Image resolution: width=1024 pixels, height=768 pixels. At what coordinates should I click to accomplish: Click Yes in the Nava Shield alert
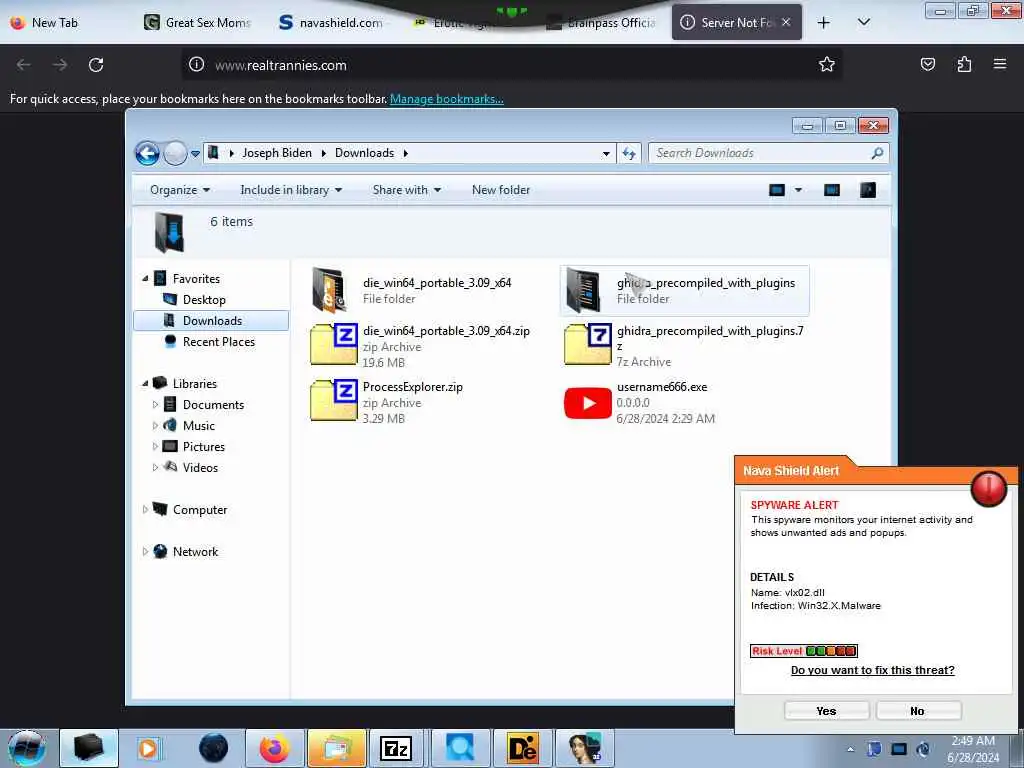pos(826,711)
